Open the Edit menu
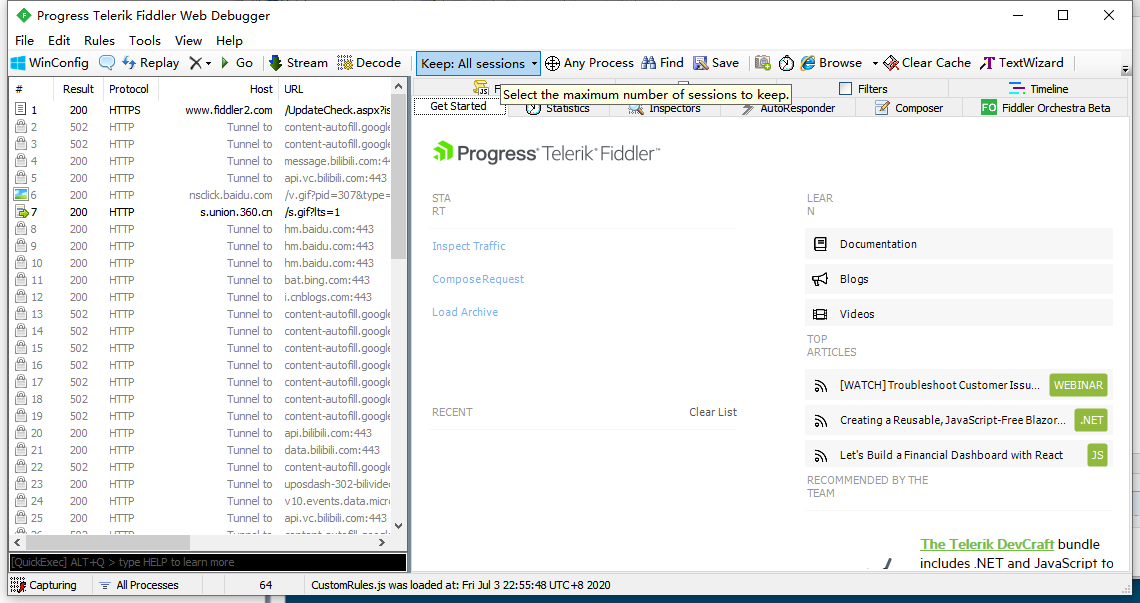This screenshot has width=1140, height=603. click(x=59, y=41)
